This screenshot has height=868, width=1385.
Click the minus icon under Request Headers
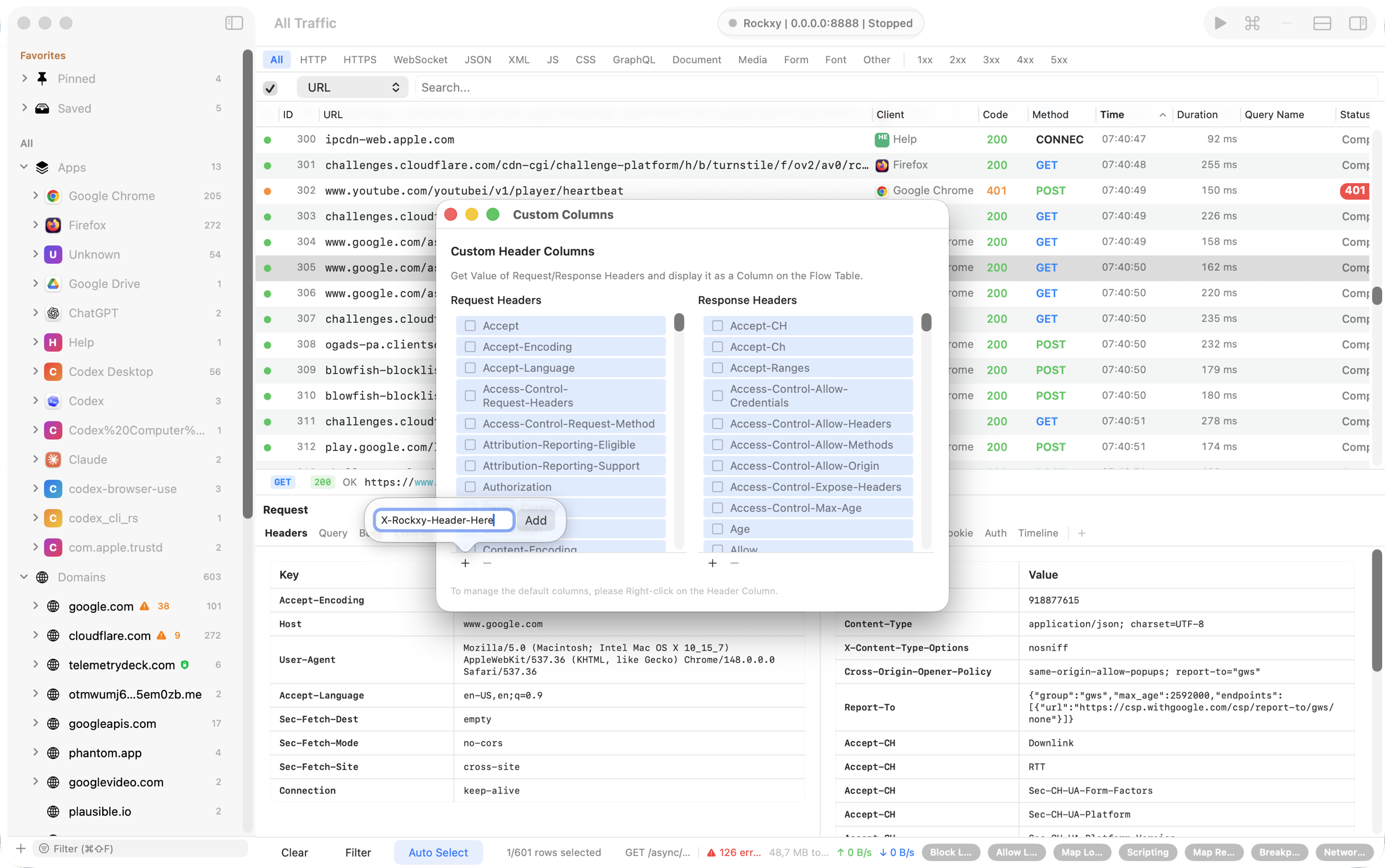pyautogui.click(x=487, y=563)
